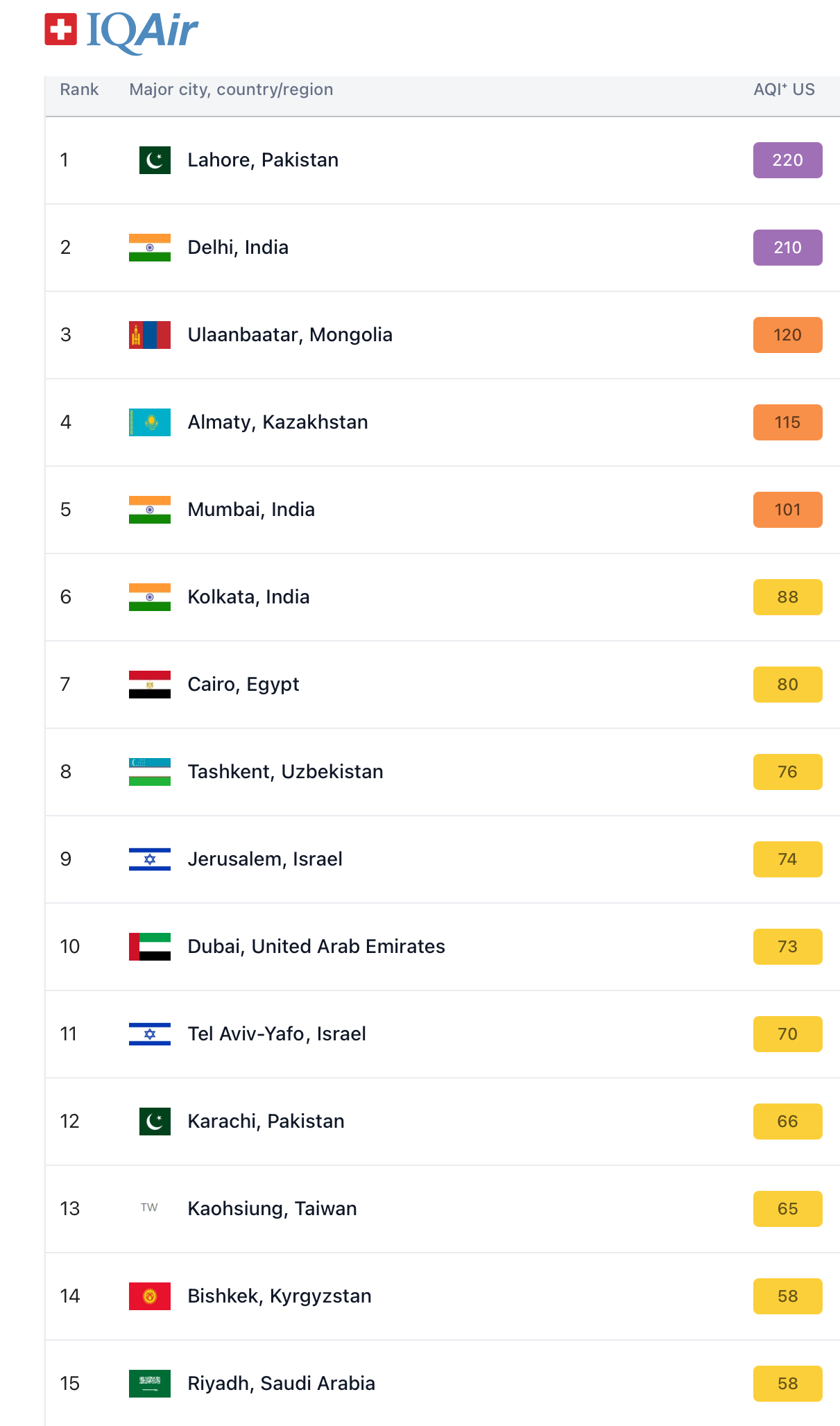Click the IQAir logo
840x1426 pixels.
[121, 31]
